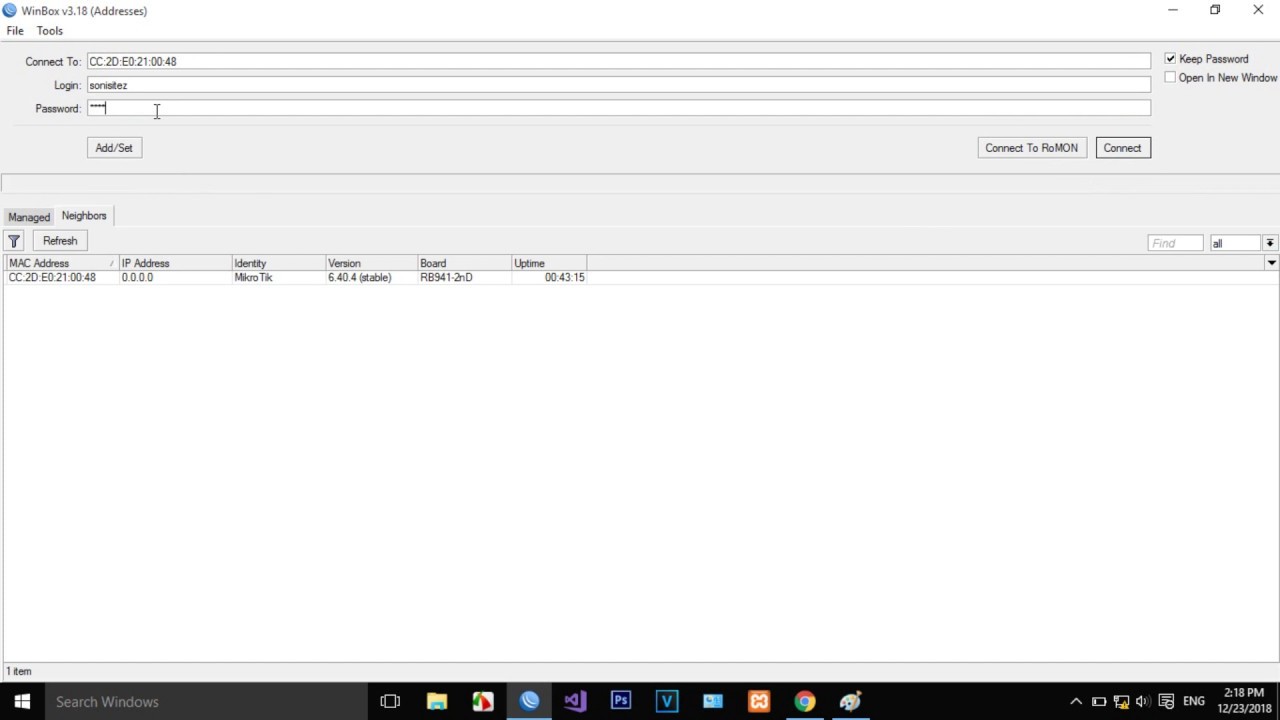Click IP address 0.0.0.0 cell
1280x720 pixels.
137,278
